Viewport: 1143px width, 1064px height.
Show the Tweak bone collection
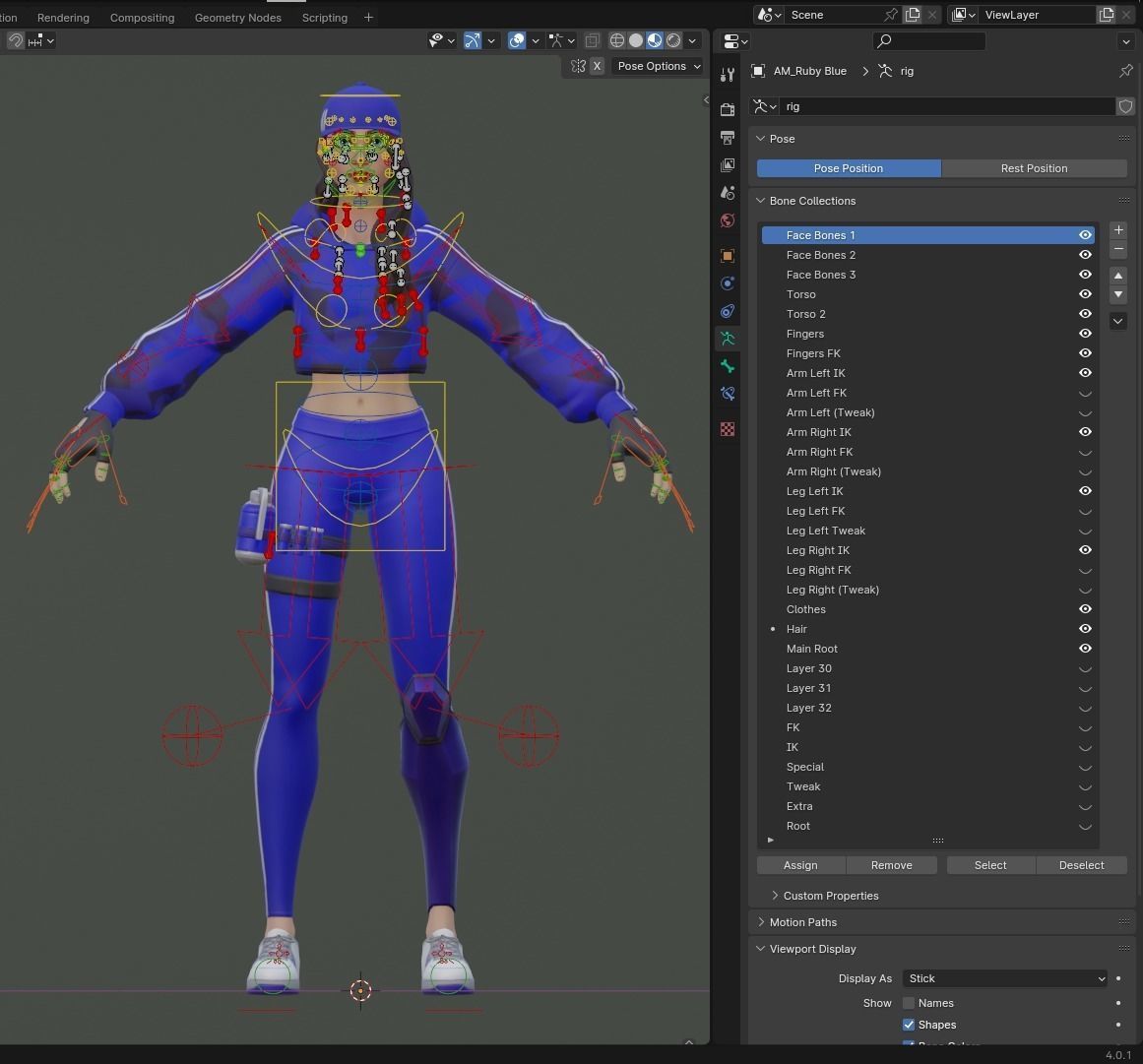pos(1085,787)
